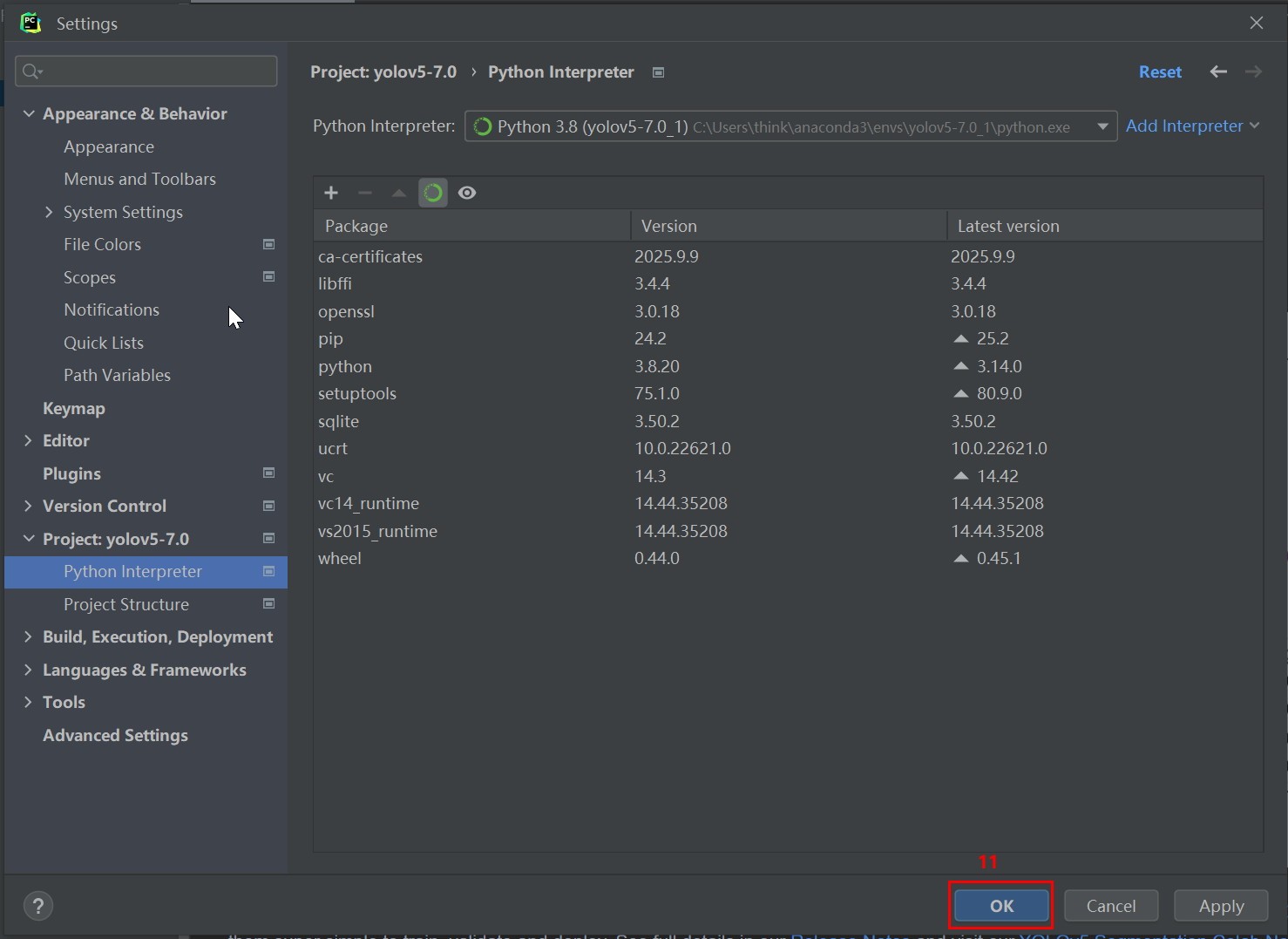
Task: Open Appearance settings page
Action: (x=109, y=146)
